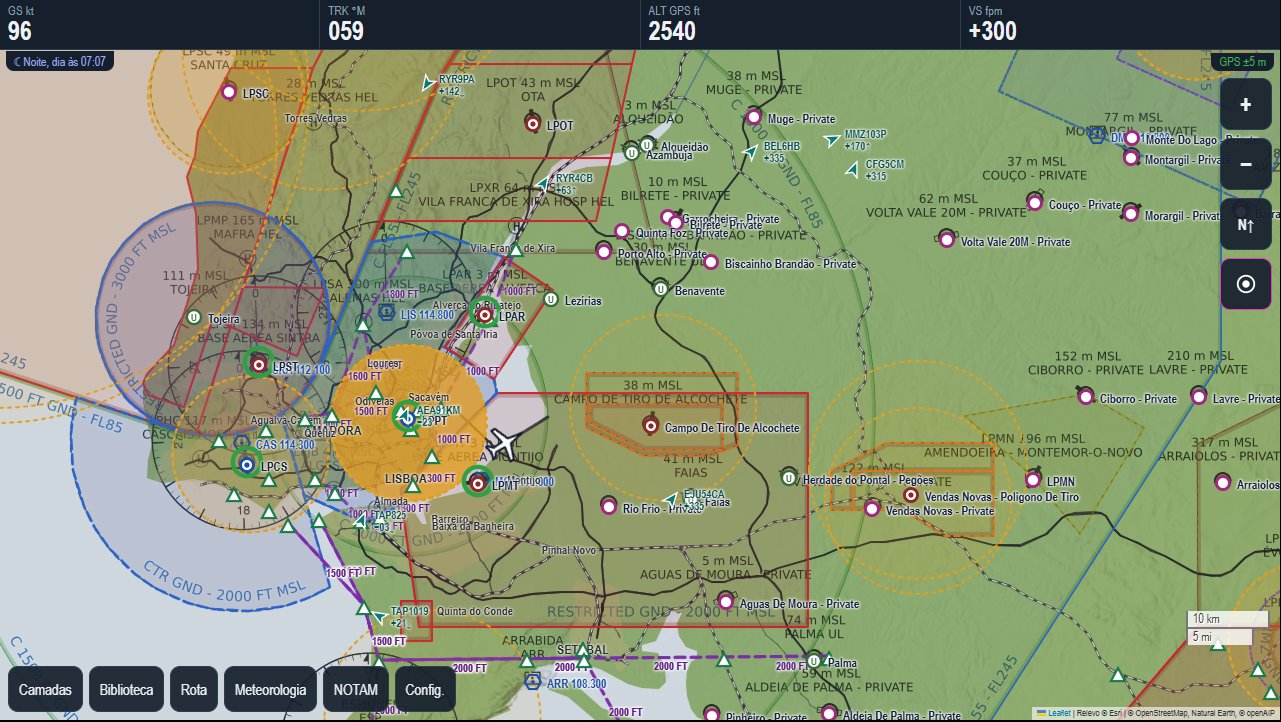Open the Meteorologia panel
This screenshot has width=1281, height=722.
tap(270, 690)
